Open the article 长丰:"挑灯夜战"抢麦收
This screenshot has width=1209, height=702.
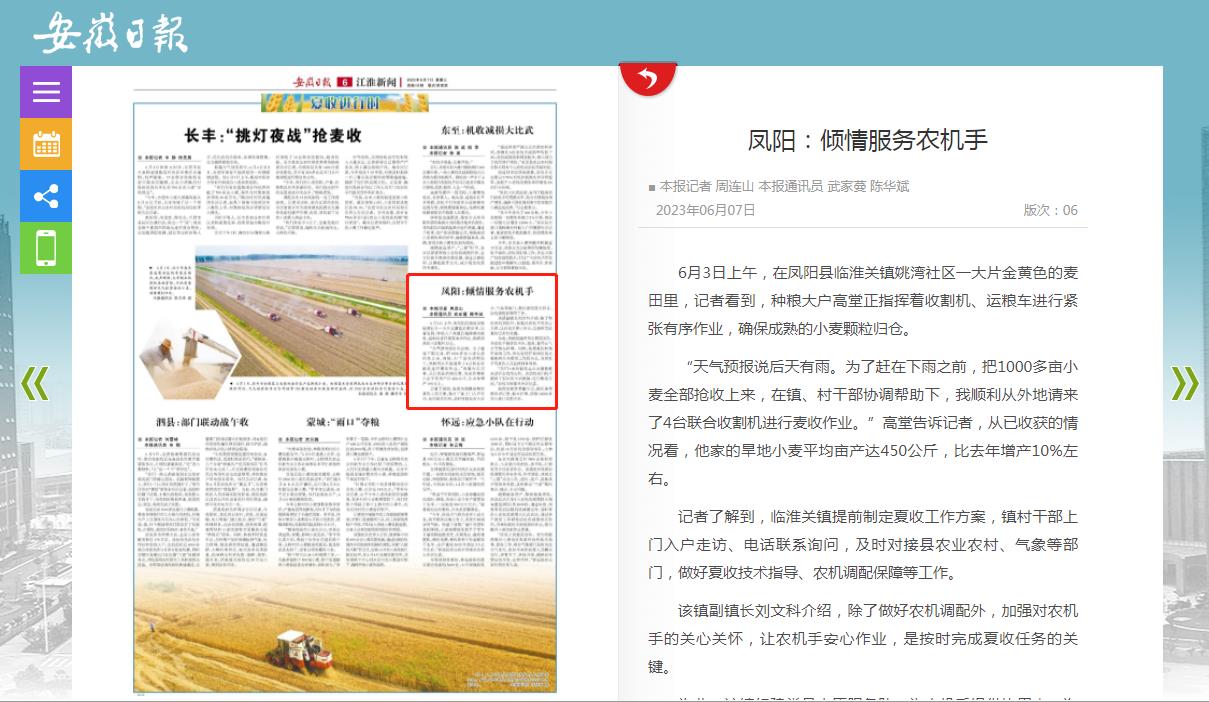[x=272, y=136]
